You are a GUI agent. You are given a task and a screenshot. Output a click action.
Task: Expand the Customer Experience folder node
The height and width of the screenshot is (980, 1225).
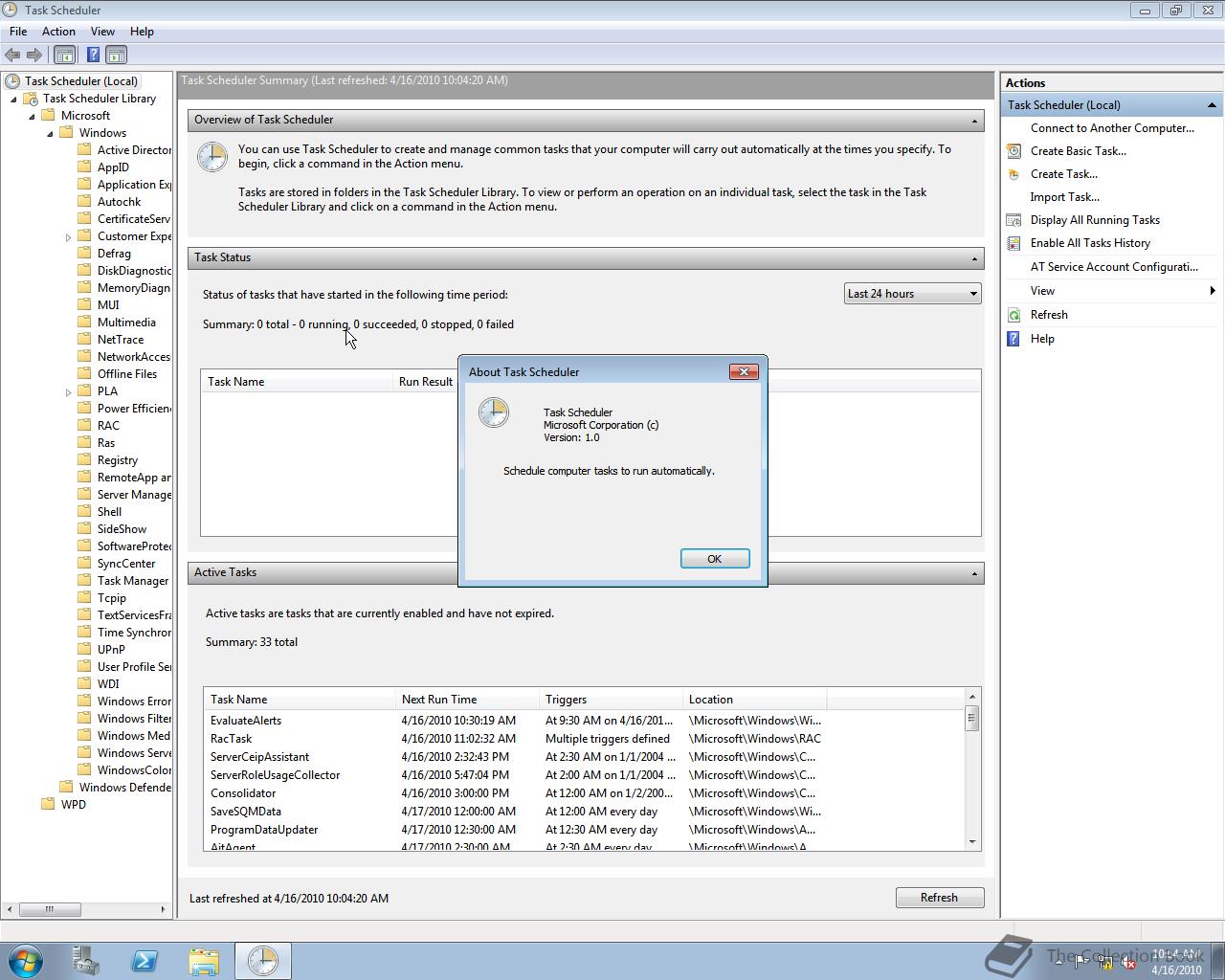coord(68,236)
